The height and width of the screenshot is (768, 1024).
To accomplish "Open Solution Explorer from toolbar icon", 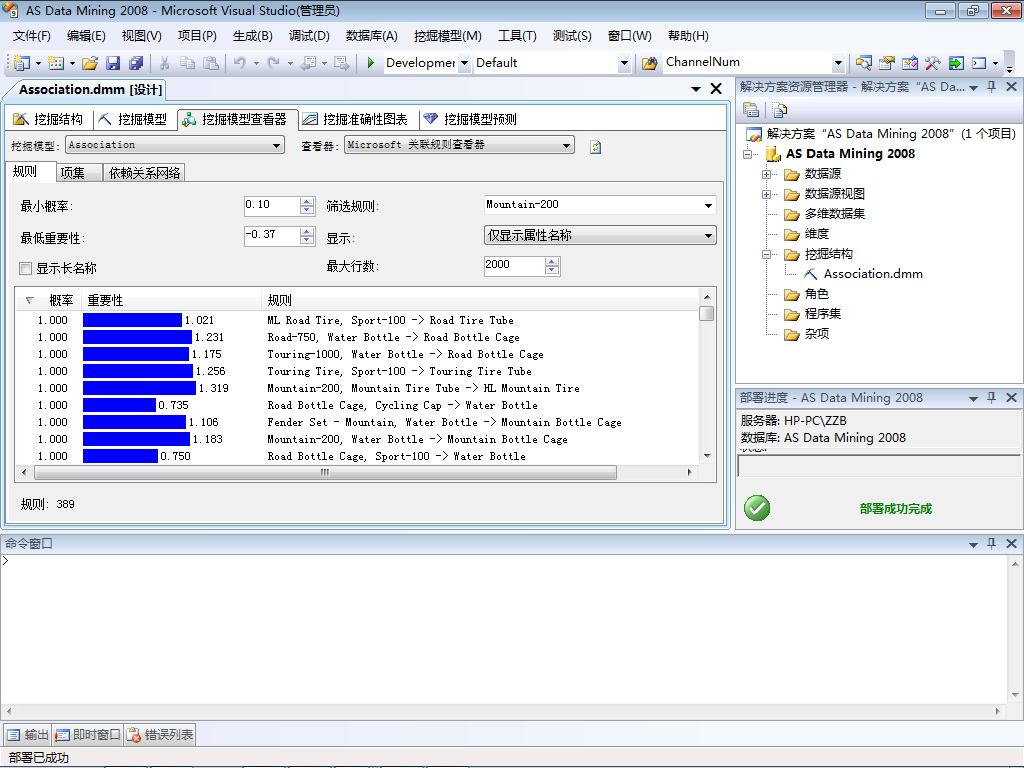I will click(863, 63).
